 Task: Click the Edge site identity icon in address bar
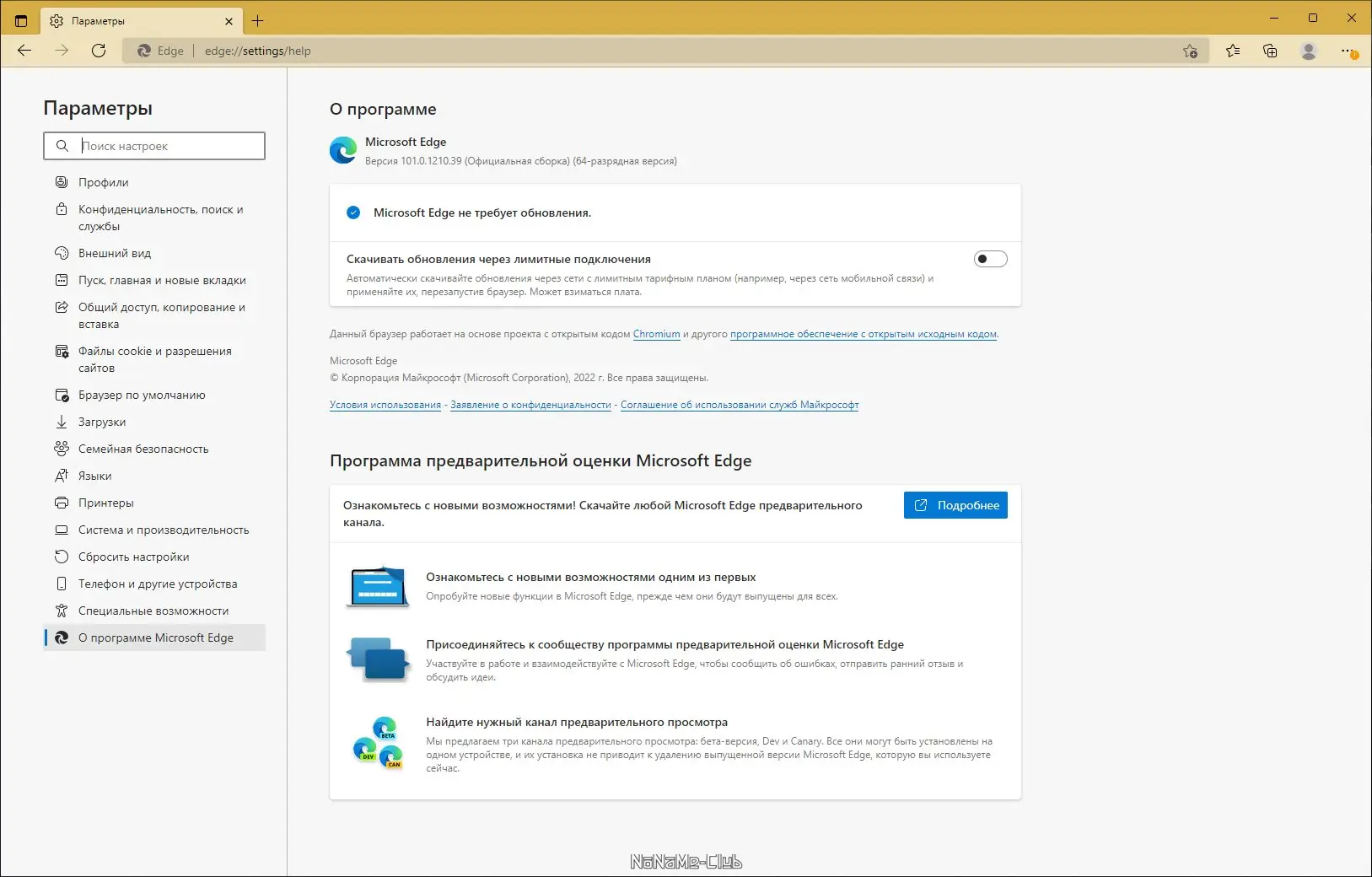pos(144,51)
